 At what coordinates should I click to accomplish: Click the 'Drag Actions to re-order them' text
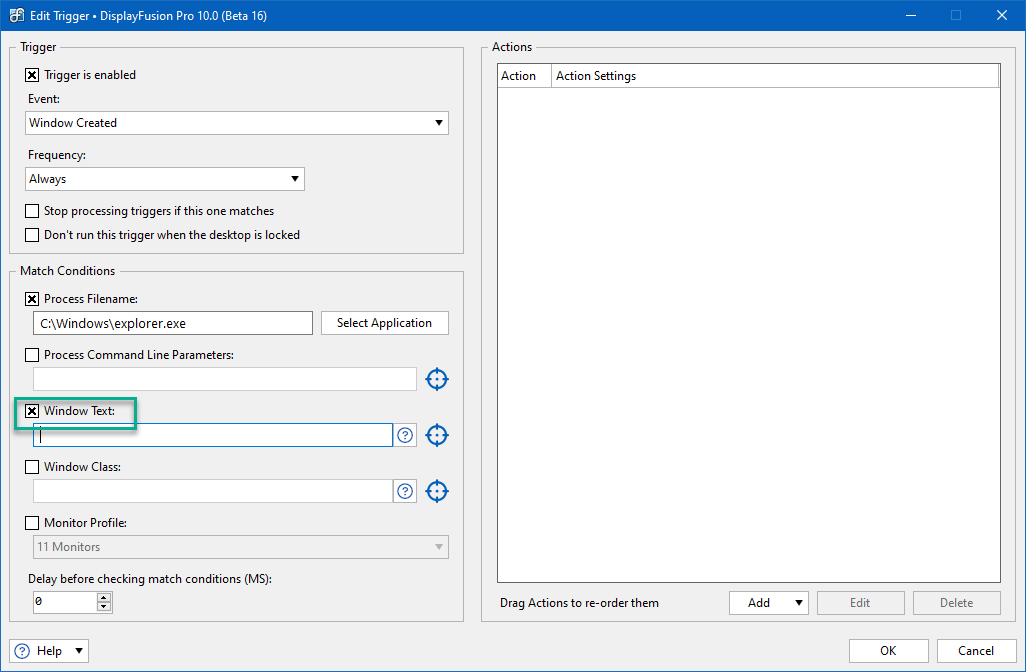pyautogui.click(x=580, y=603)
